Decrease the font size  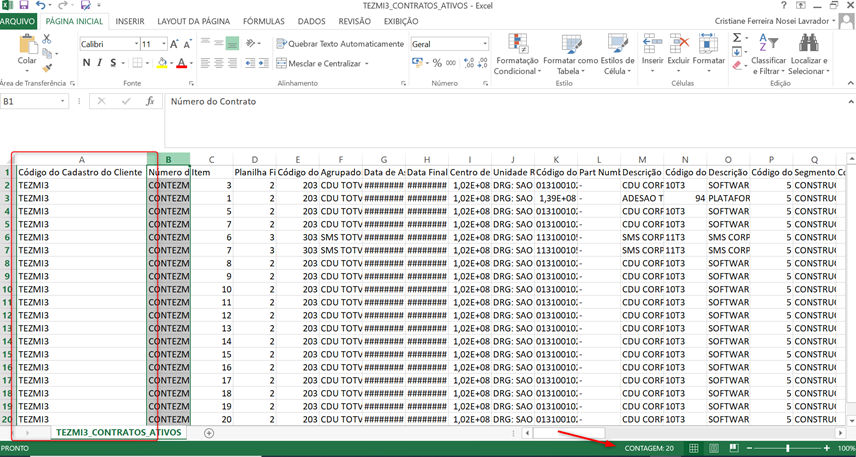pos(187,44)
